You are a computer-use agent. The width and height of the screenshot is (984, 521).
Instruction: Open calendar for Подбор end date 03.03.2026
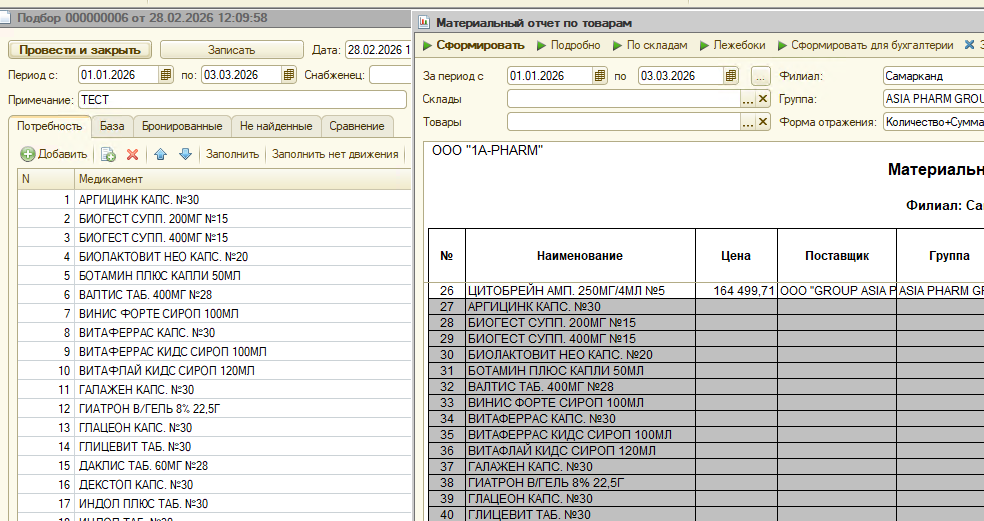click(x=289, y=75)
